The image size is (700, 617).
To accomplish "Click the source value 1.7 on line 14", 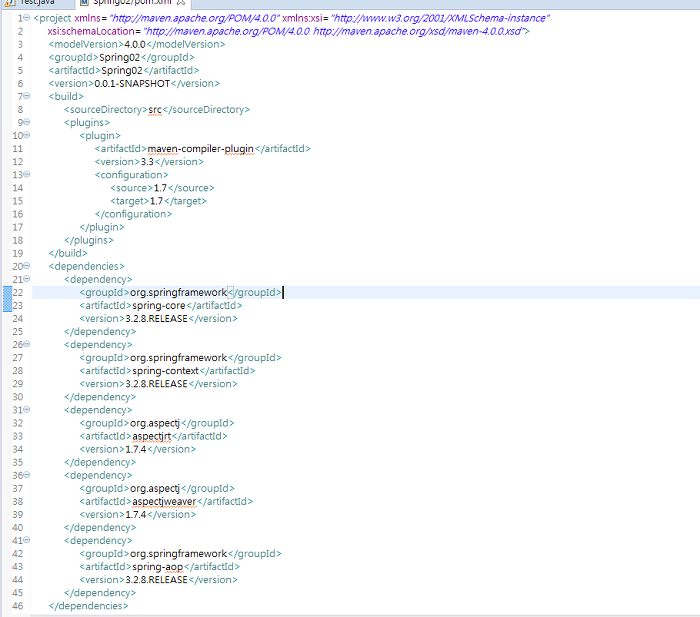I will 160,188.
